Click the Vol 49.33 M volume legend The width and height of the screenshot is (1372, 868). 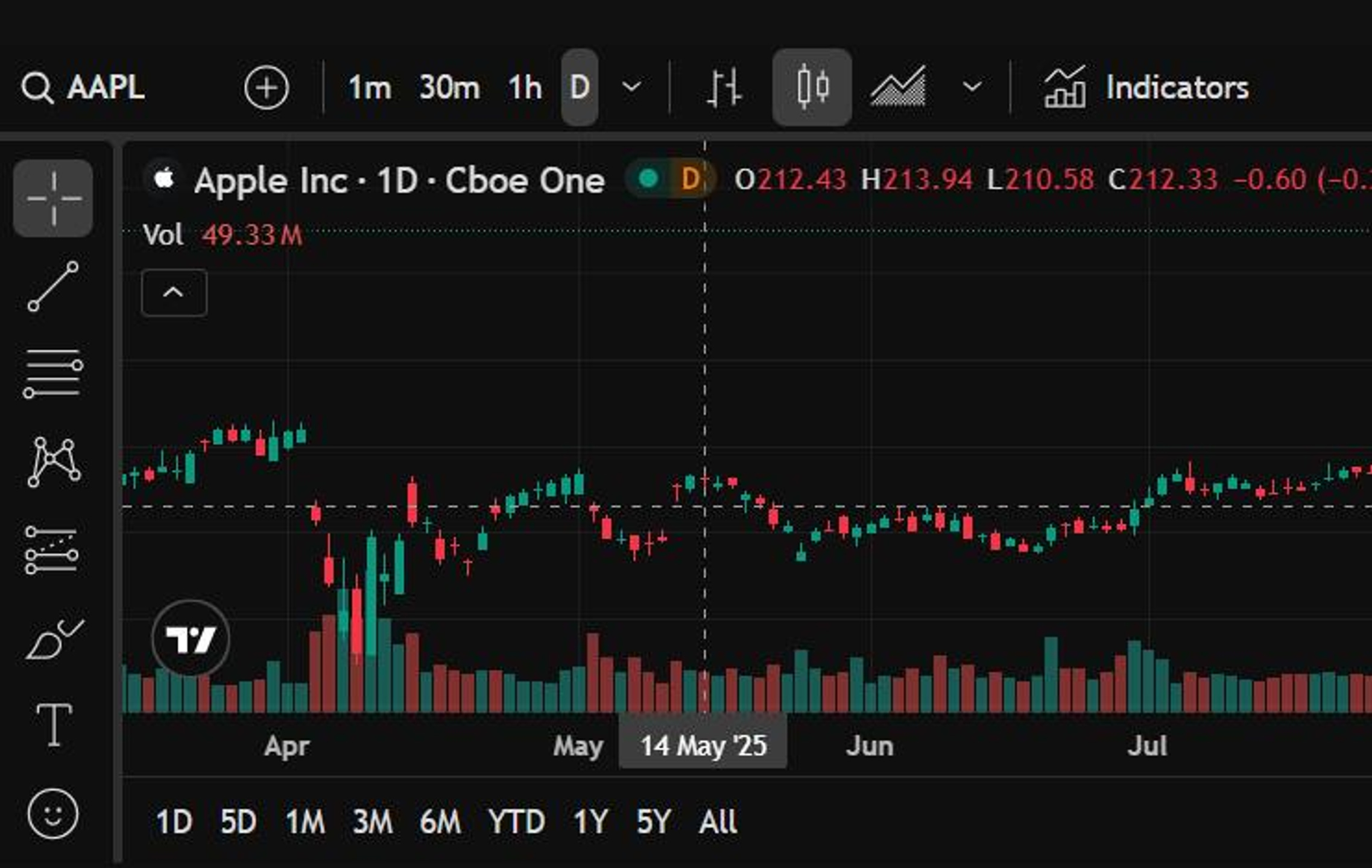click(223, 234)
